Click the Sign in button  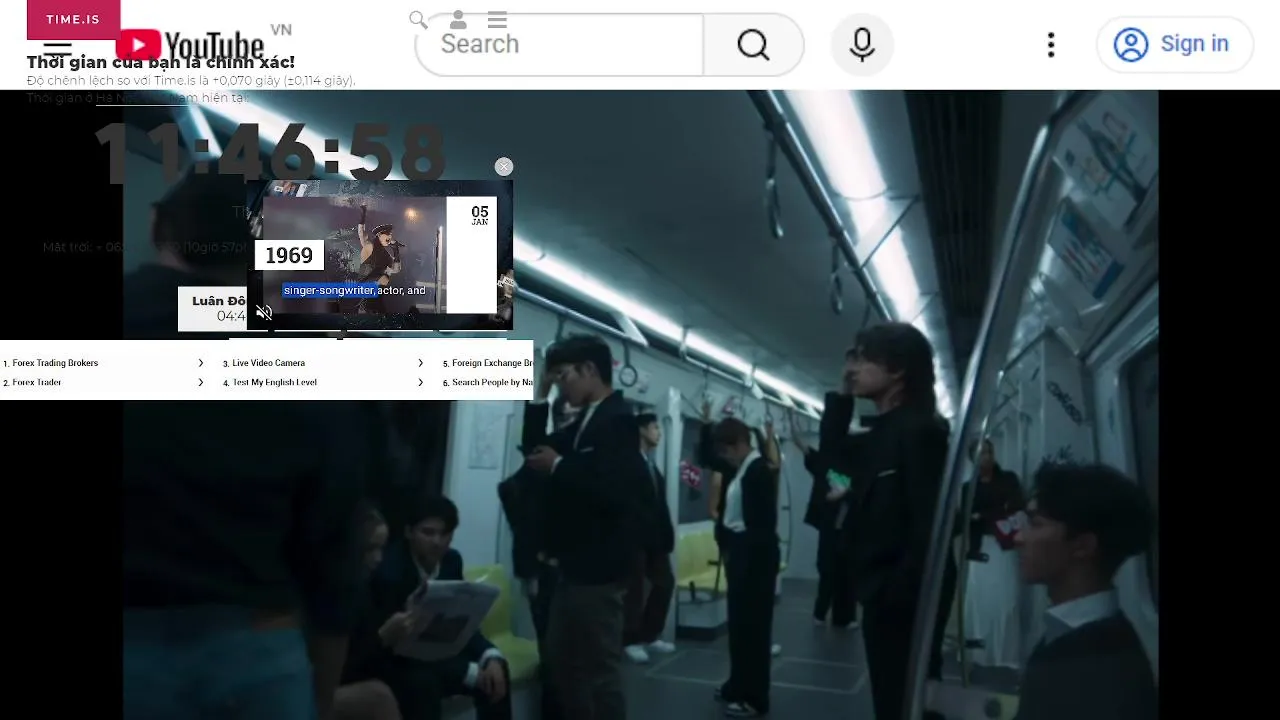coord(1174,44)
